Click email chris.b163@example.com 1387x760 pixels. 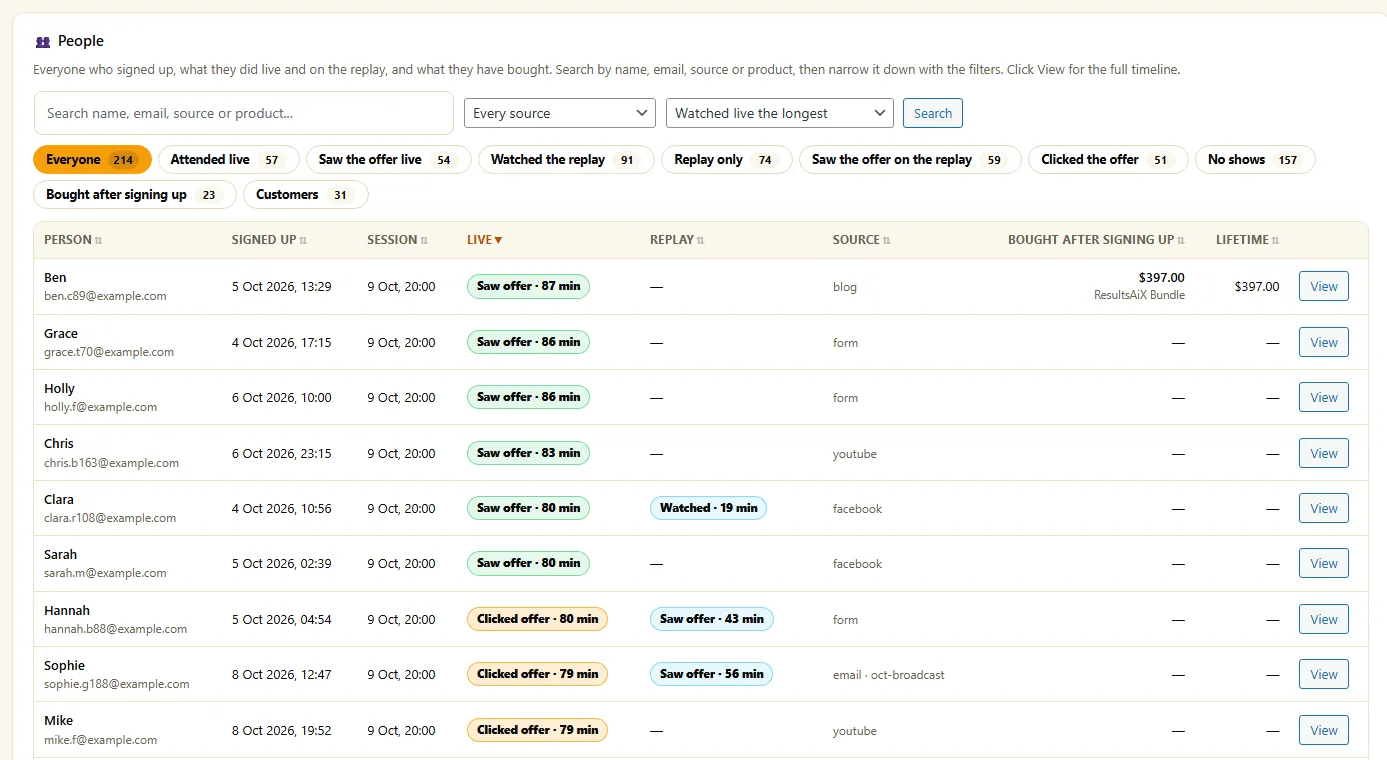[111, 463]
